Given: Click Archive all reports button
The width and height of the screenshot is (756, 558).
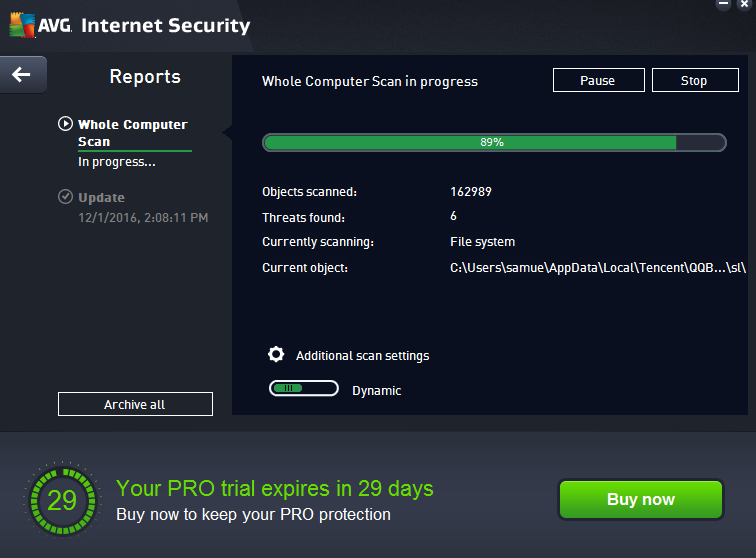Looking at the screenshot, I should pos(135,405).
